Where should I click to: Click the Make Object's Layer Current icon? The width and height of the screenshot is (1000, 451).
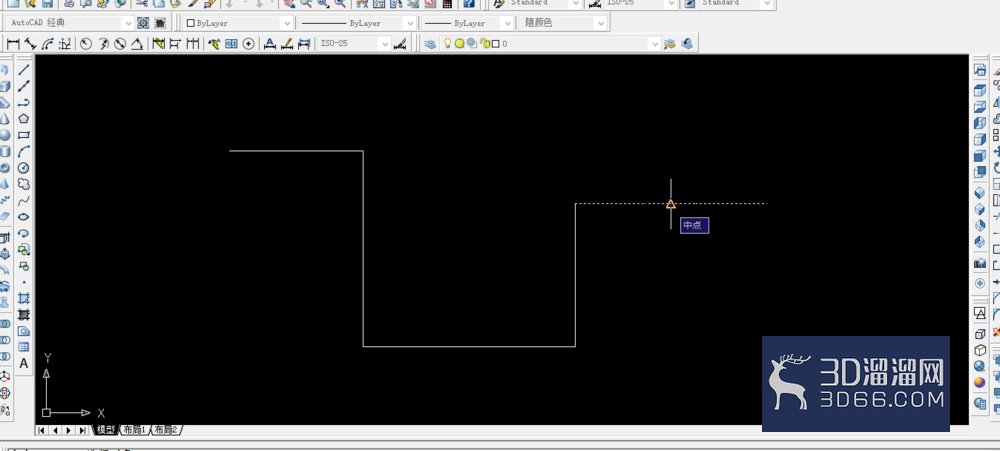pos(670,44)
